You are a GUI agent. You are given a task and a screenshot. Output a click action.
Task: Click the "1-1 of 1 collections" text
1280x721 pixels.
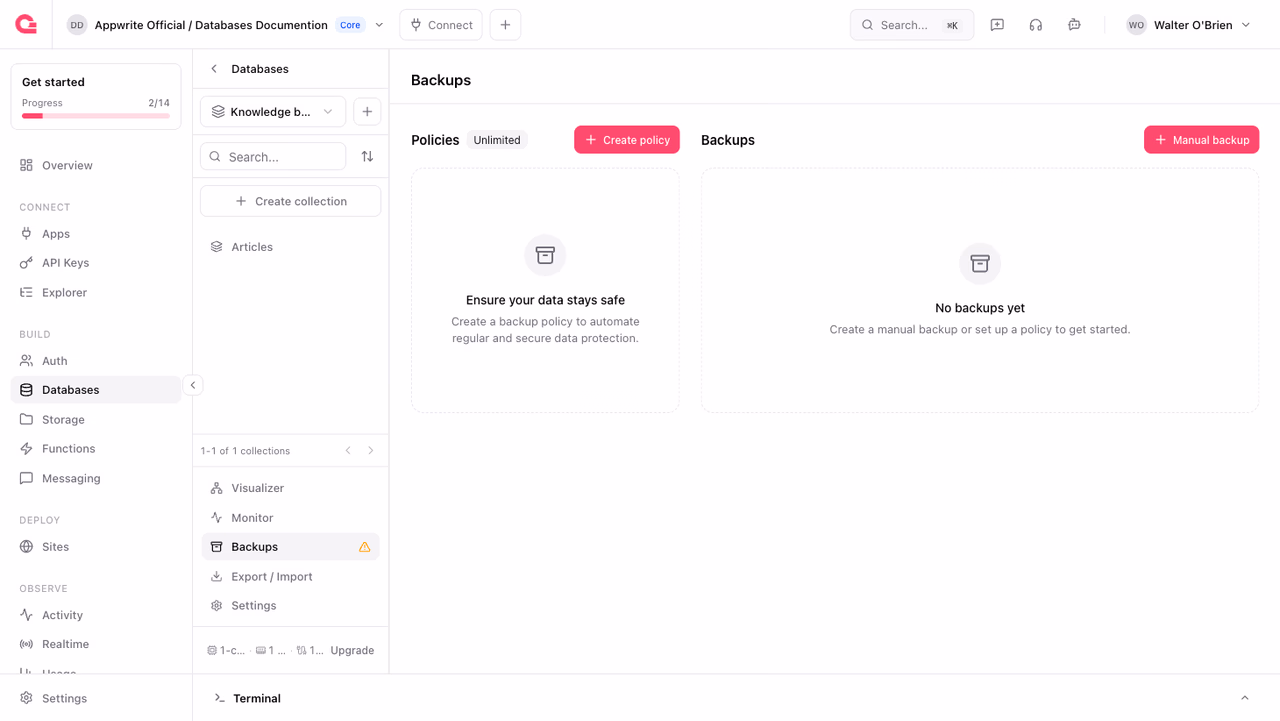click(x=245, y=451)
